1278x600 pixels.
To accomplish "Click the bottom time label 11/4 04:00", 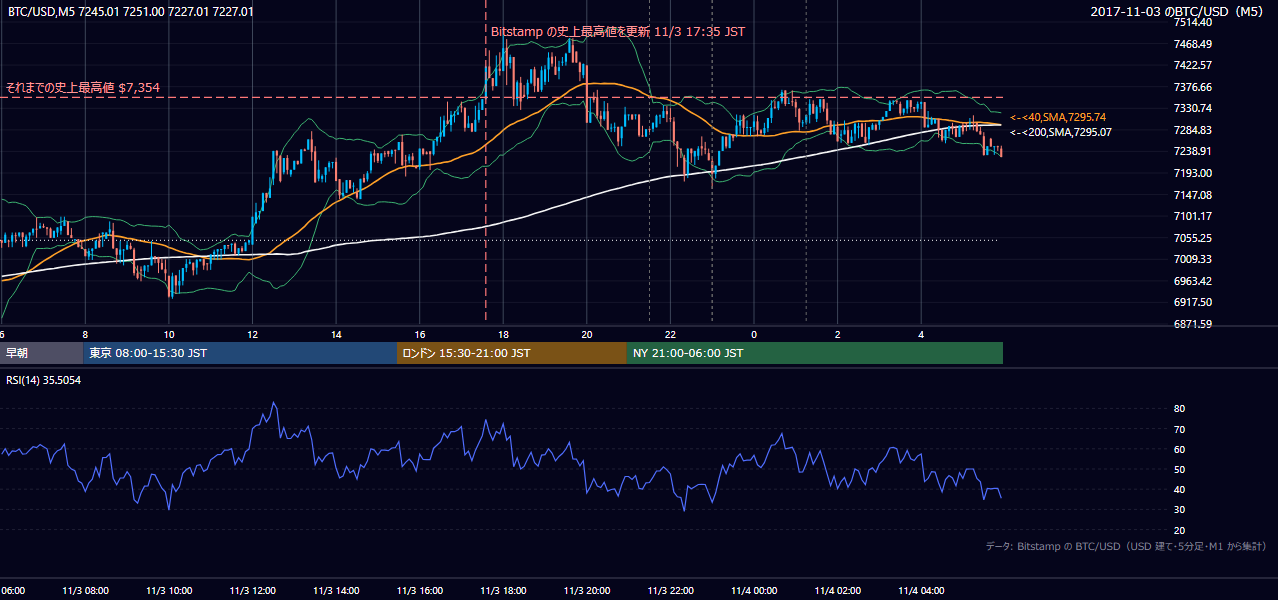I will coord(921,591).
